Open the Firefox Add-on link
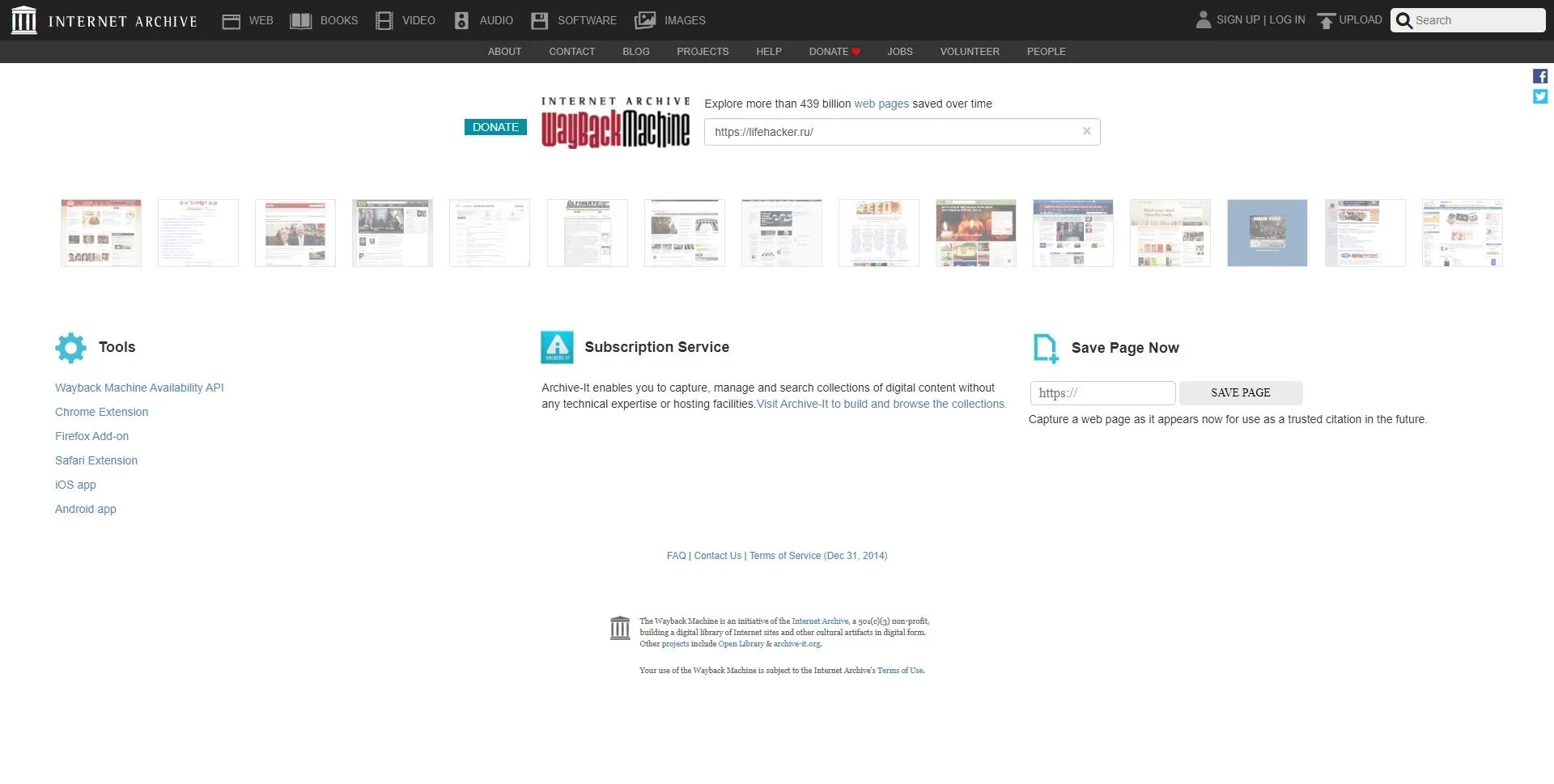Screen dimensions: 1554x784 coord(92,437)
